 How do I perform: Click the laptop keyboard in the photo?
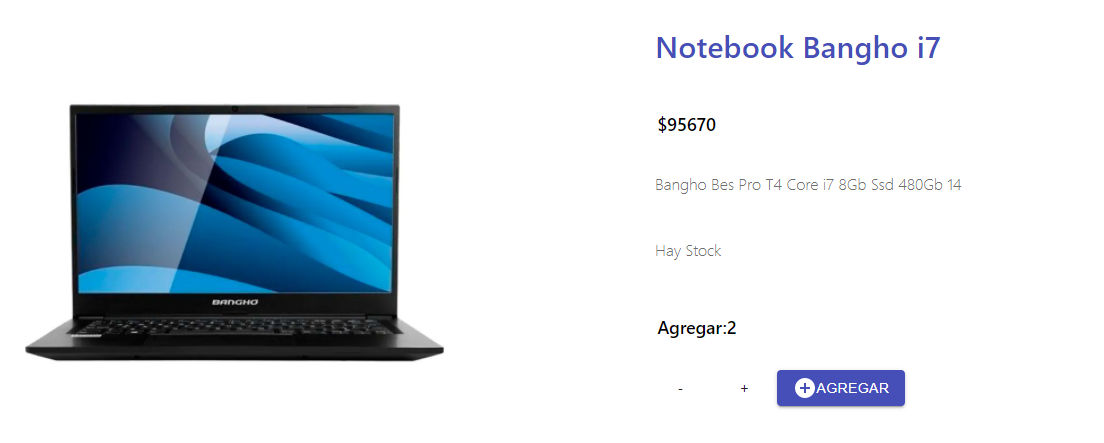(x=235, y=326)
